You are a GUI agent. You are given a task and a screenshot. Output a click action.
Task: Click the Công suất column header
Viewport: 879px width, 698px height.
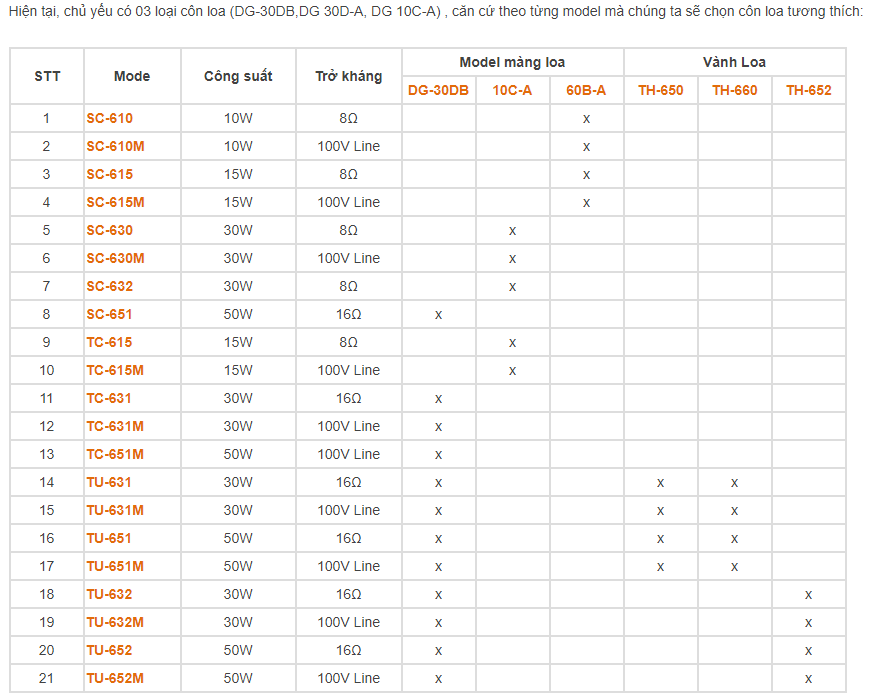(238, 76)
